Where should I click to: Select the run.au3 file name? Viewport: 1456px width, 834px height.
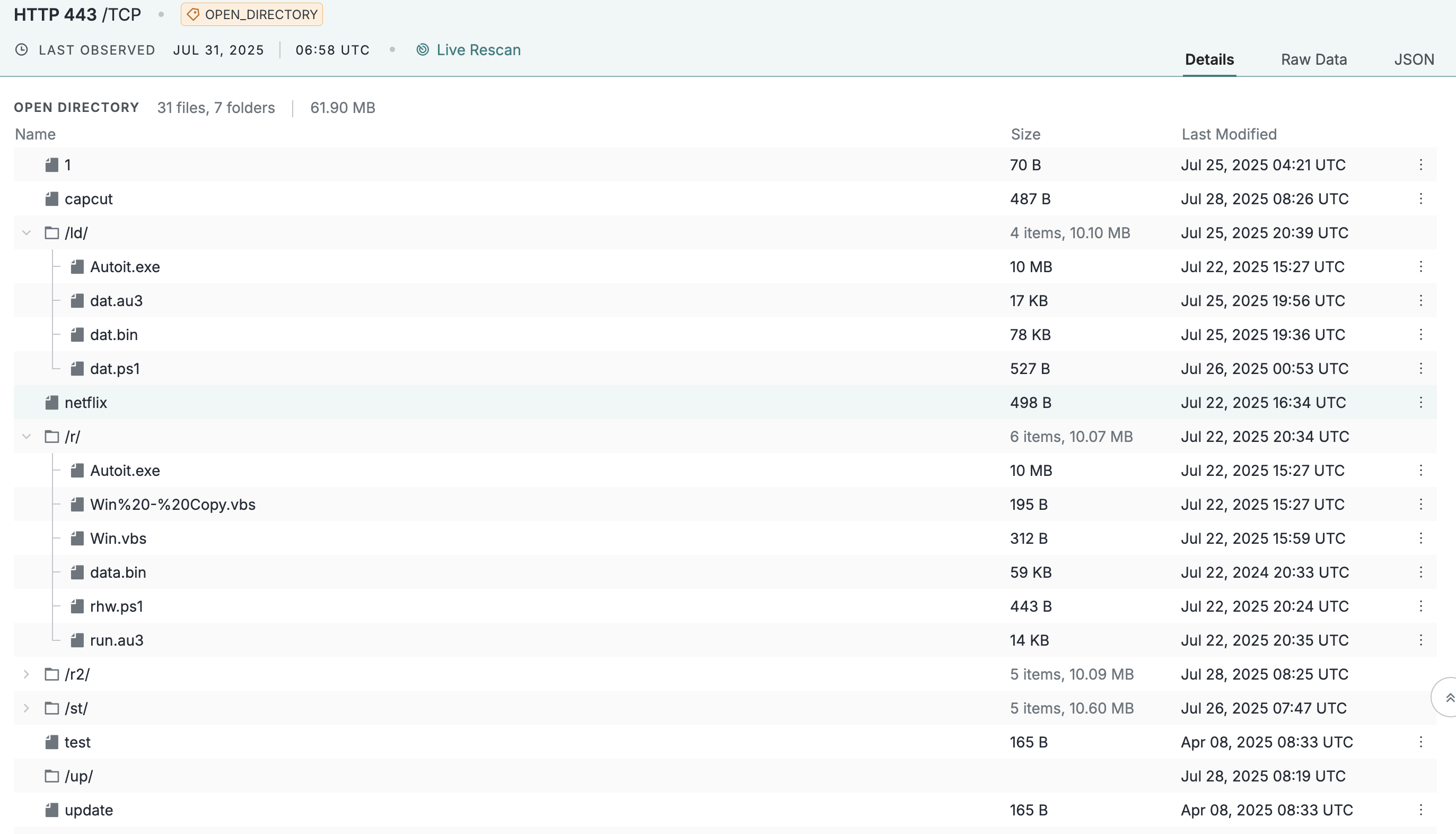[117, 640]
